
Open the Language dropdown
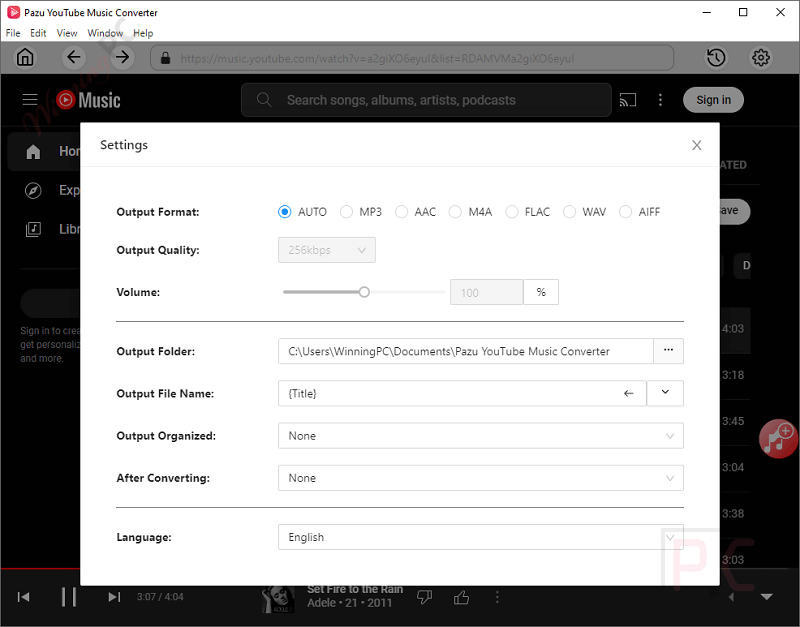pos(481,537)
